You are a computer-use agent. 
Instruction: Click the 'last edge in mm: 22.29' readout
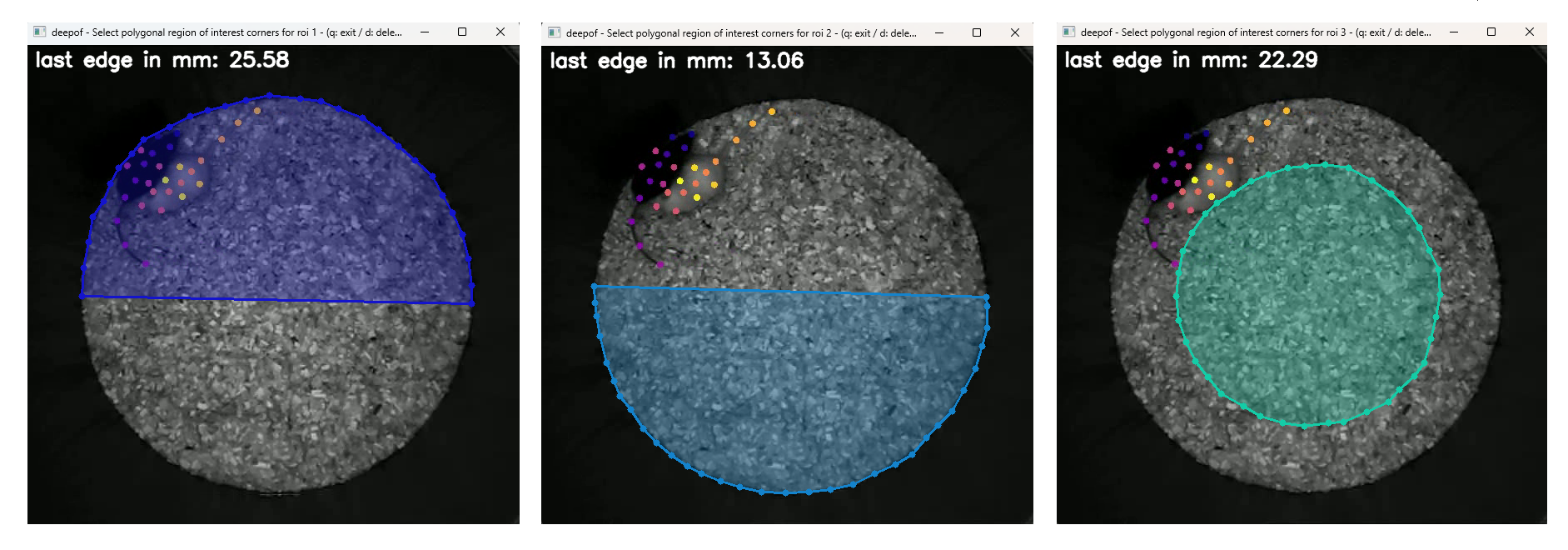1191,60
